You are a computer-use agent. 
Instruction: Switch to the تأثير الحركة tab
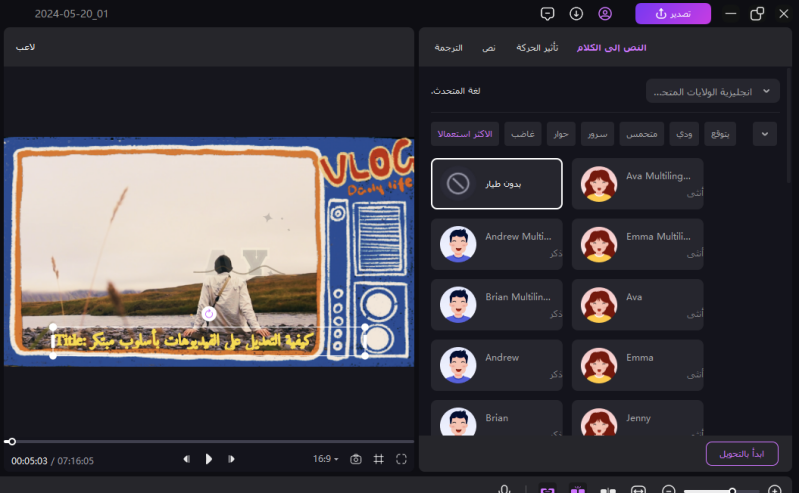click(x=537, y=48)
